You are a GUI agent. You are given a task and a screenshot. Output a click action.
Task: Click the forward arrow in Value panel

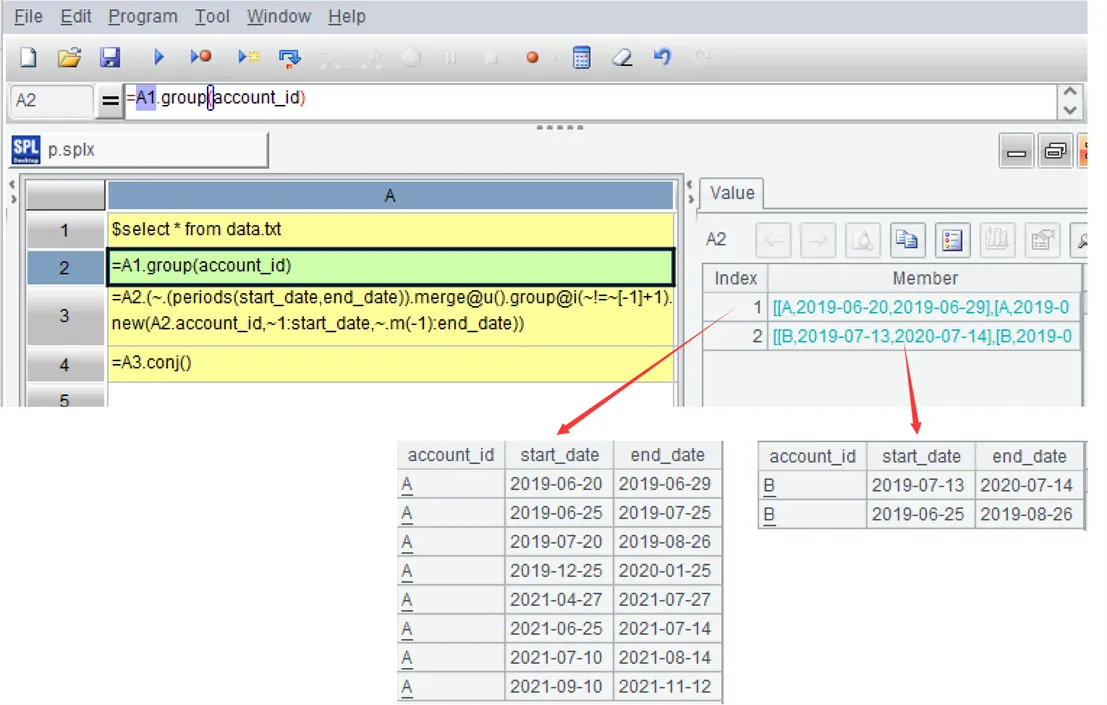coord(818,240)
